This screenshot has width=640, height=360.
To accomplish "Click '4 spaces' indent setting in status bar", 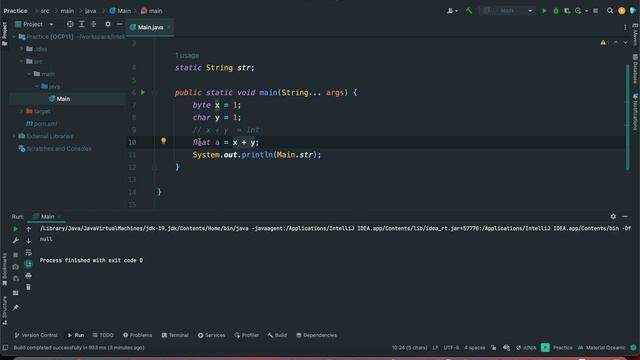I will tap(475, 348).
